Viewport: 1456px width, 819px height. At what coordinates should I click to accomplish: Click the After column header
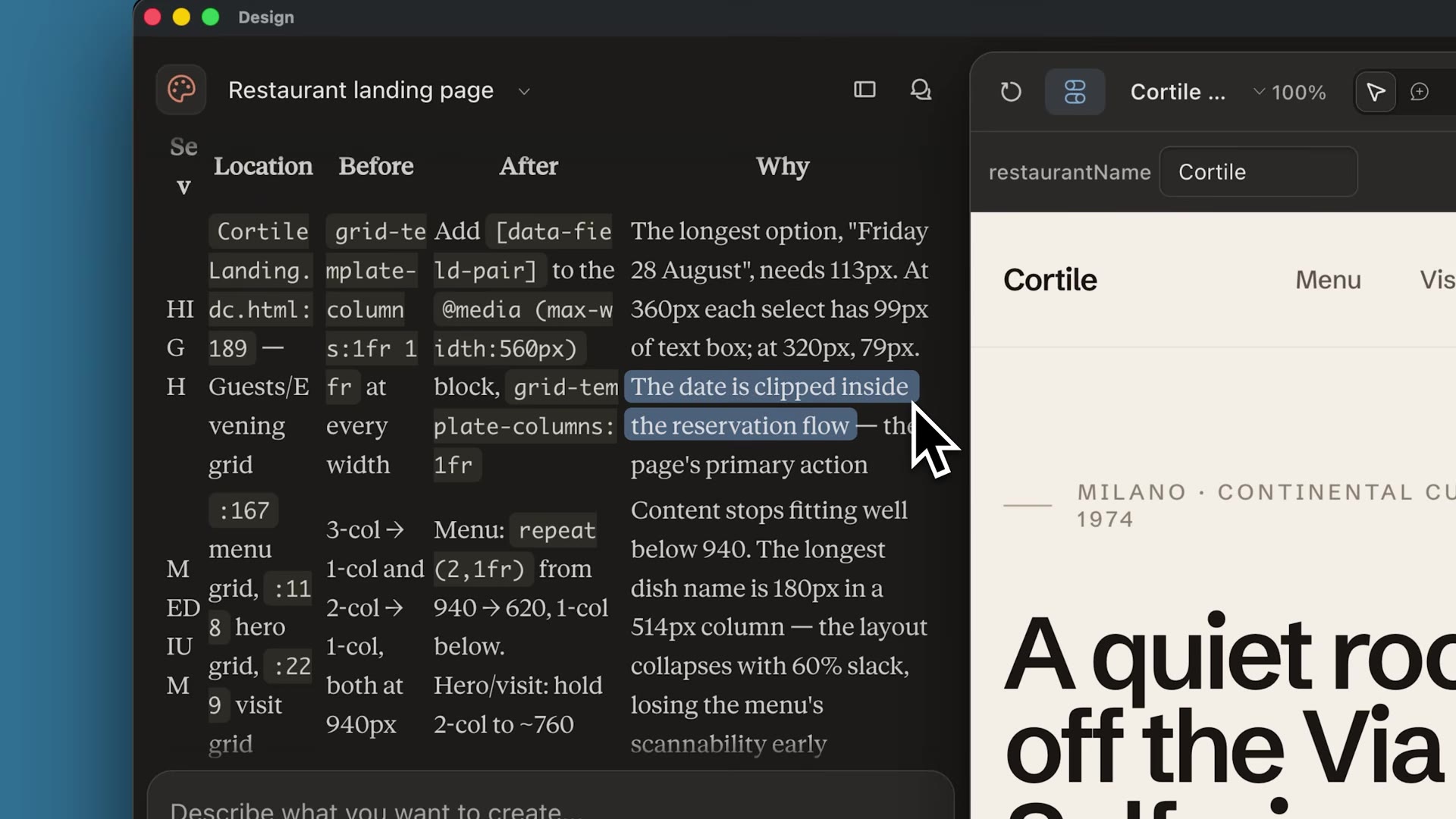(529, 166)
